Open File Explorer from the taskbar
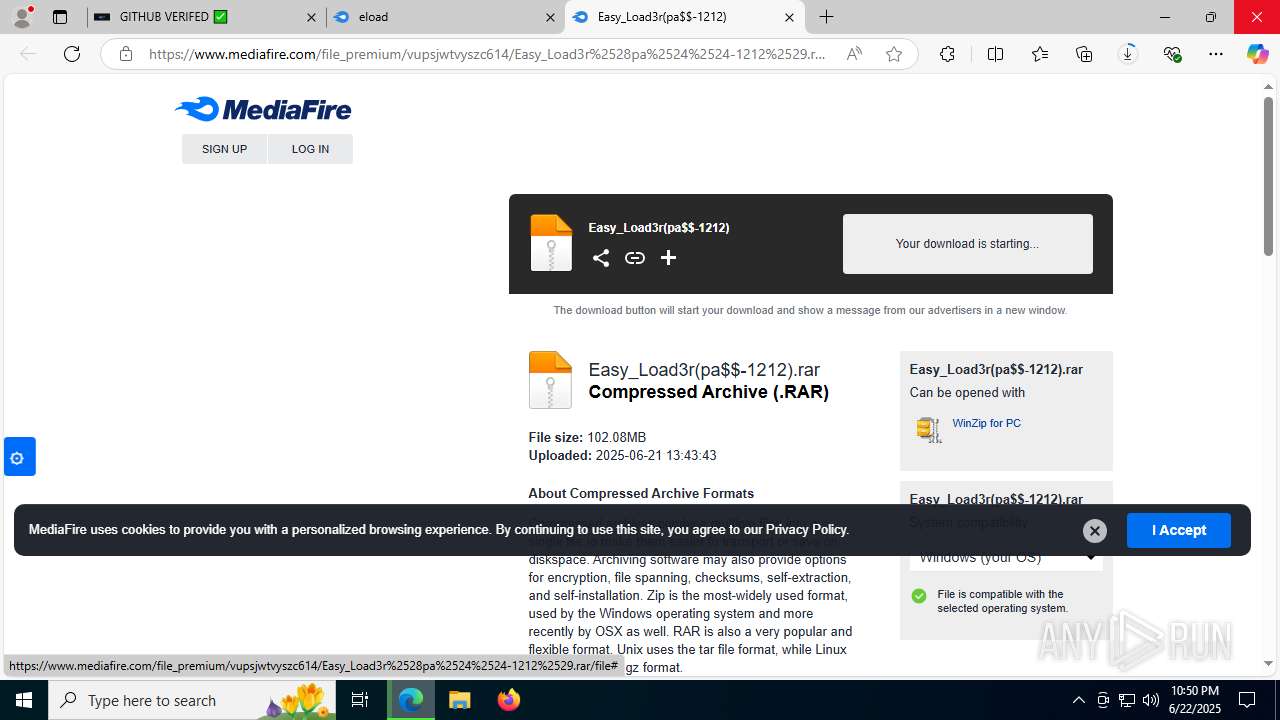 click(x=459, y=700)
